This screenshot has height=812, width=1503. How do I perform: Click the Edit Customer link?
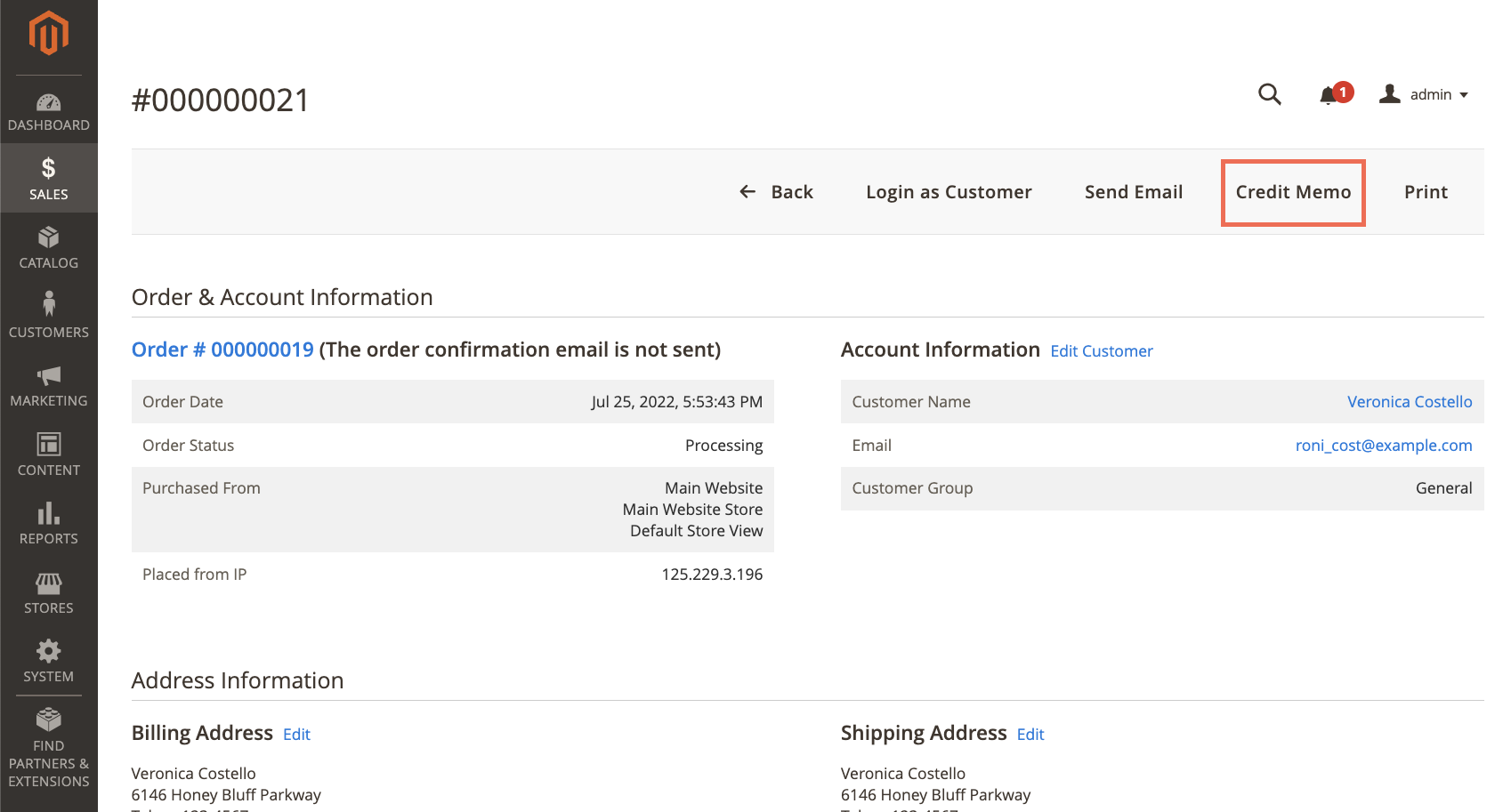coord(1101,351)
